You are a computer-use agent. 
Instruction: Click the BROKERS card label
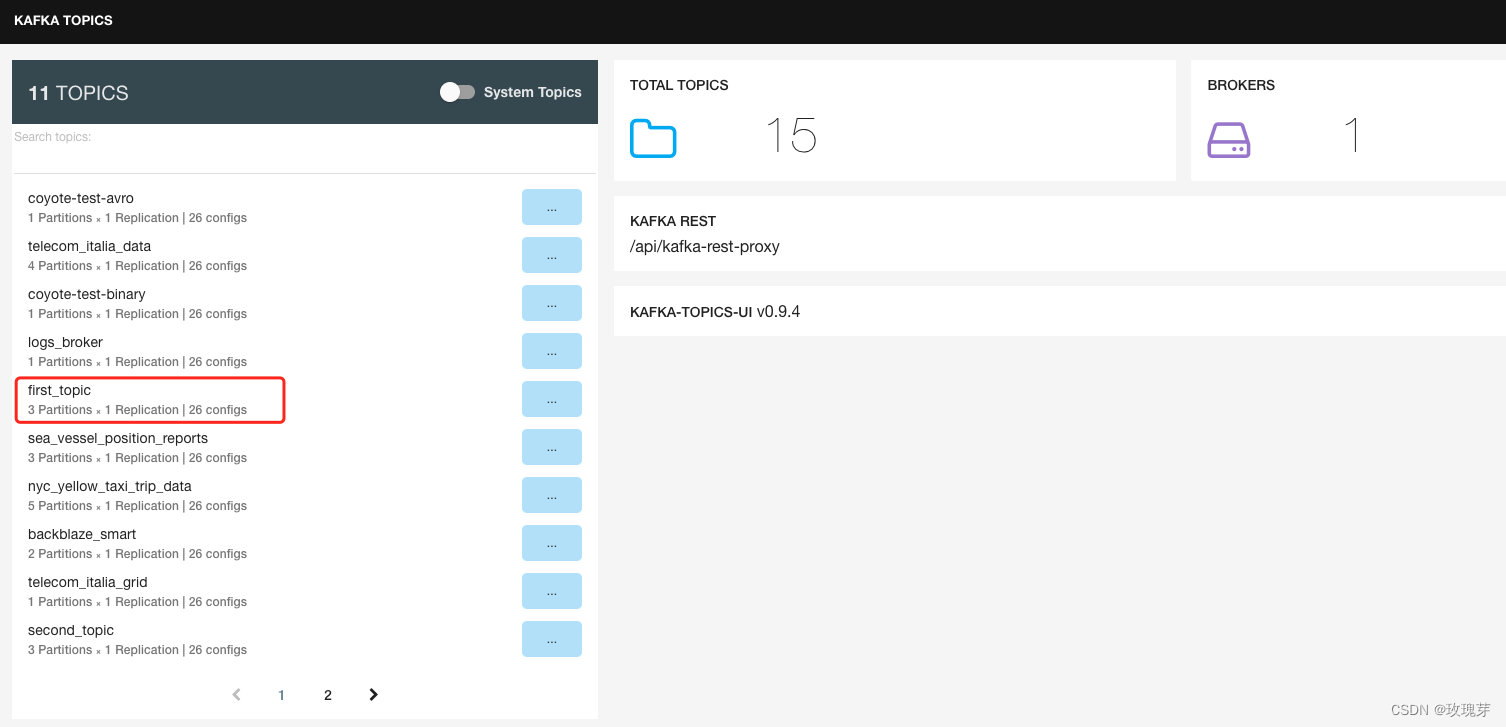click(x=1241, y=85)
